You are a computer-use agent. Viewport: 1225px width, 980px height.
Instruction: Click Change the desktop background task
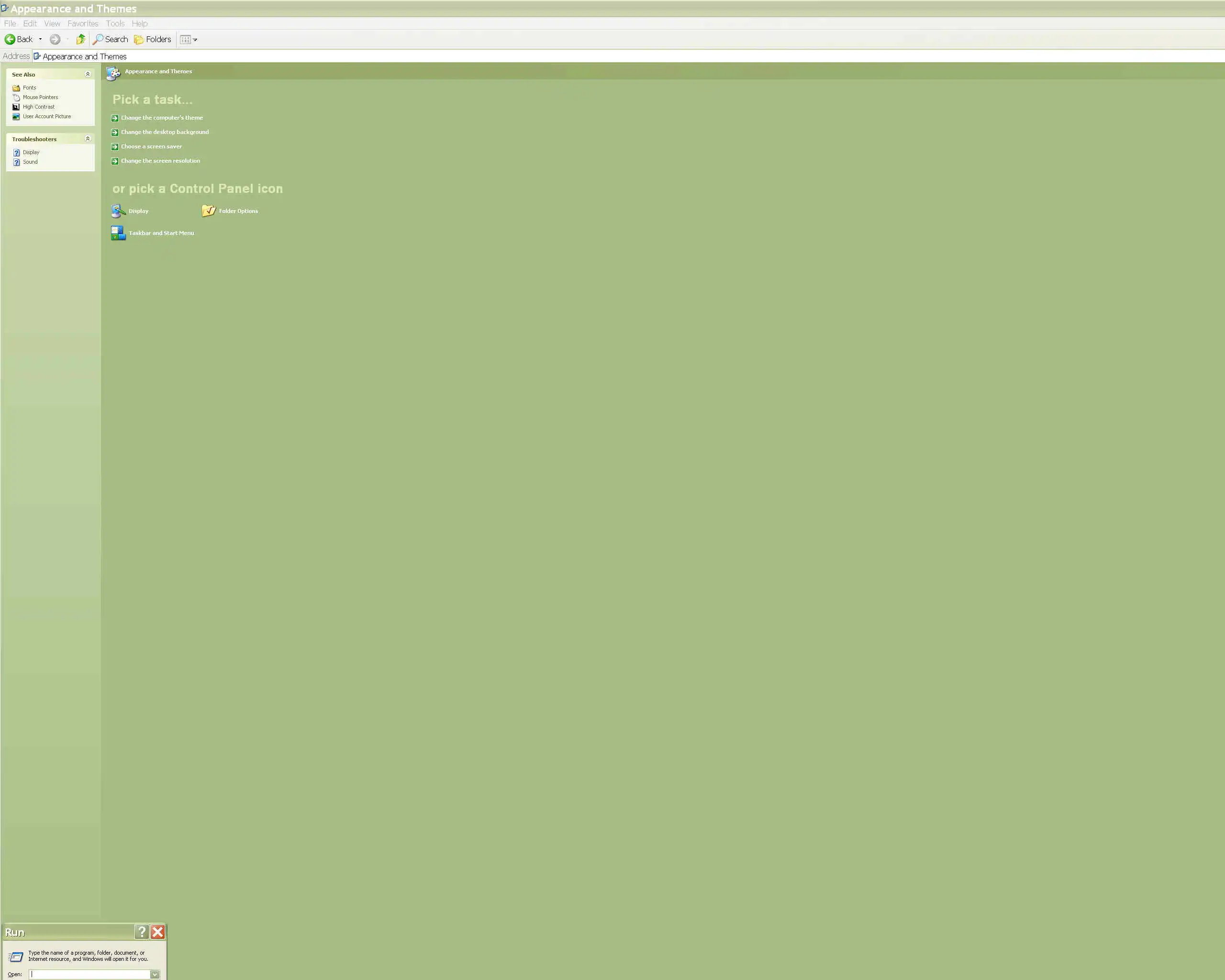click(x=165, y=132)
